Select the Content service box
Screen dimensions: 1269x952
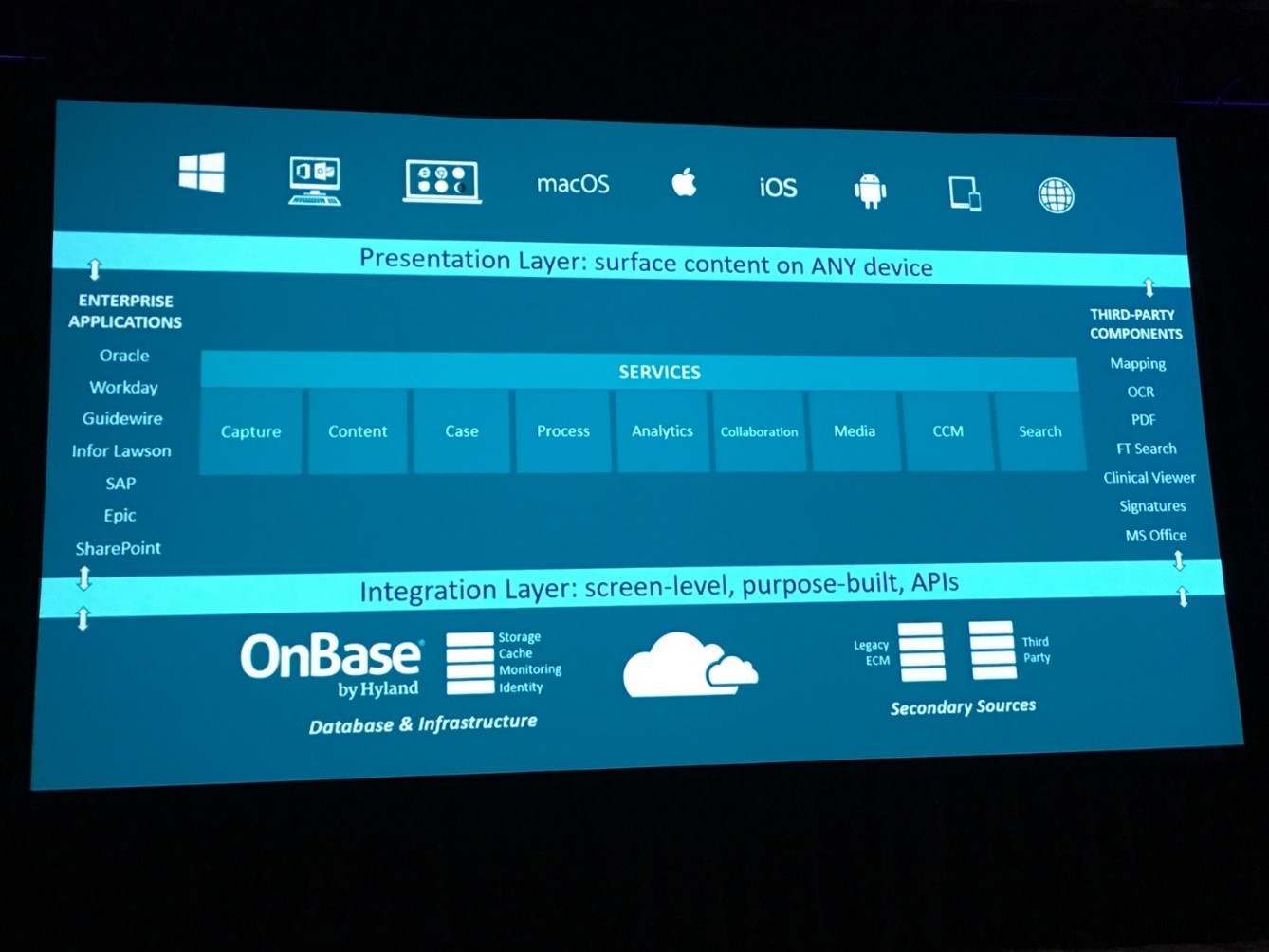(x=358, y=431)
